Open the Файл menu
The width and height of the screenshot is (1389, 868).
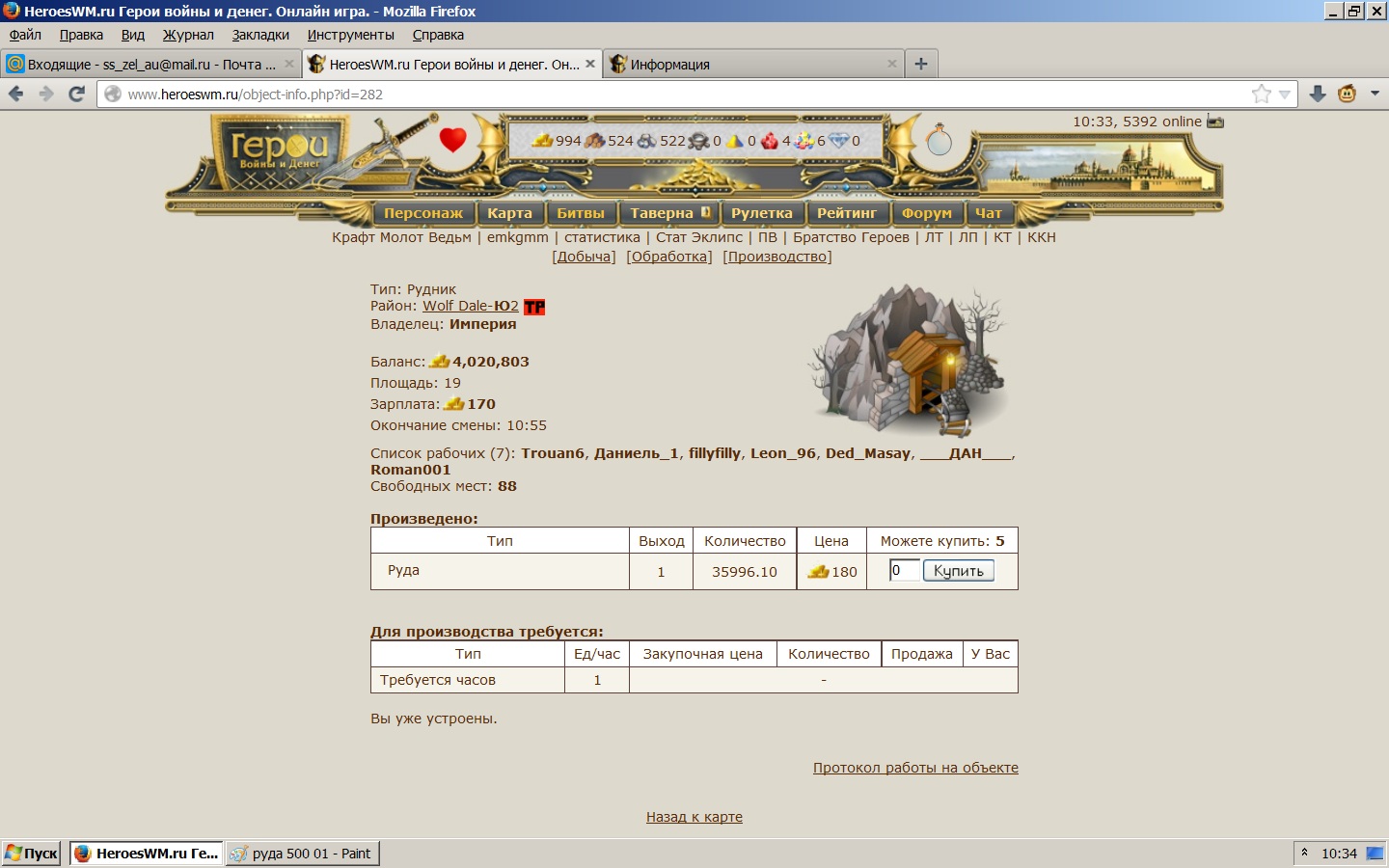pyautogui.click(x=25, y=35)
